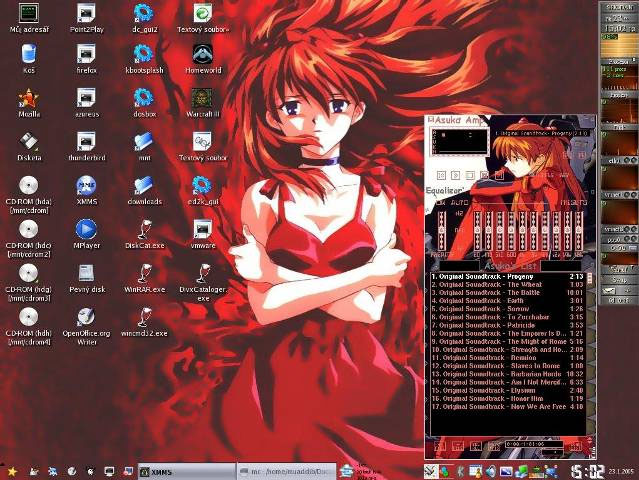This screenshot has width=639, height=480.
Task: Select playlist track 16 Honor Him
Action: (x=507, y=399)
